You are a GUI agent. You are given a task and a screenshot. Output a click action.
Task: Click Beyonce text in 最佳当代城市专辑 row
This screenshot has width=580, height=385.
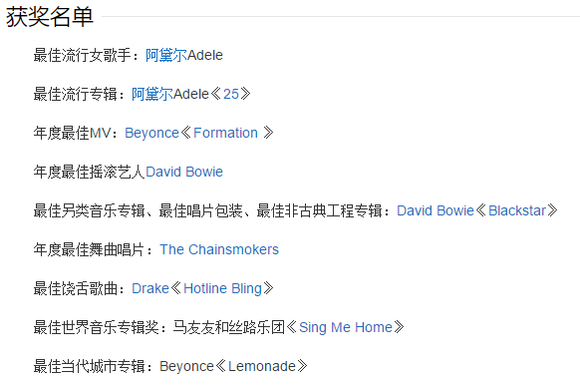[187, 367]
